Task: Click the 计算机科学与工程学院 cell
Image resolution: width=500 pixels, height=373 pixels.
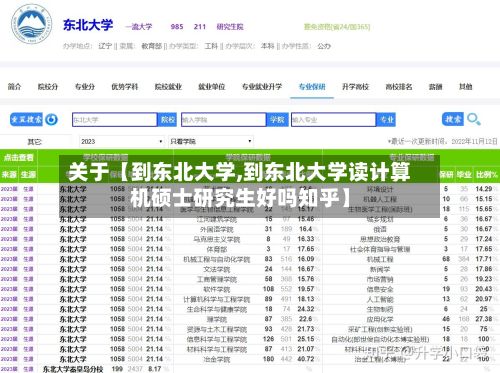Action: click(217, 299)
